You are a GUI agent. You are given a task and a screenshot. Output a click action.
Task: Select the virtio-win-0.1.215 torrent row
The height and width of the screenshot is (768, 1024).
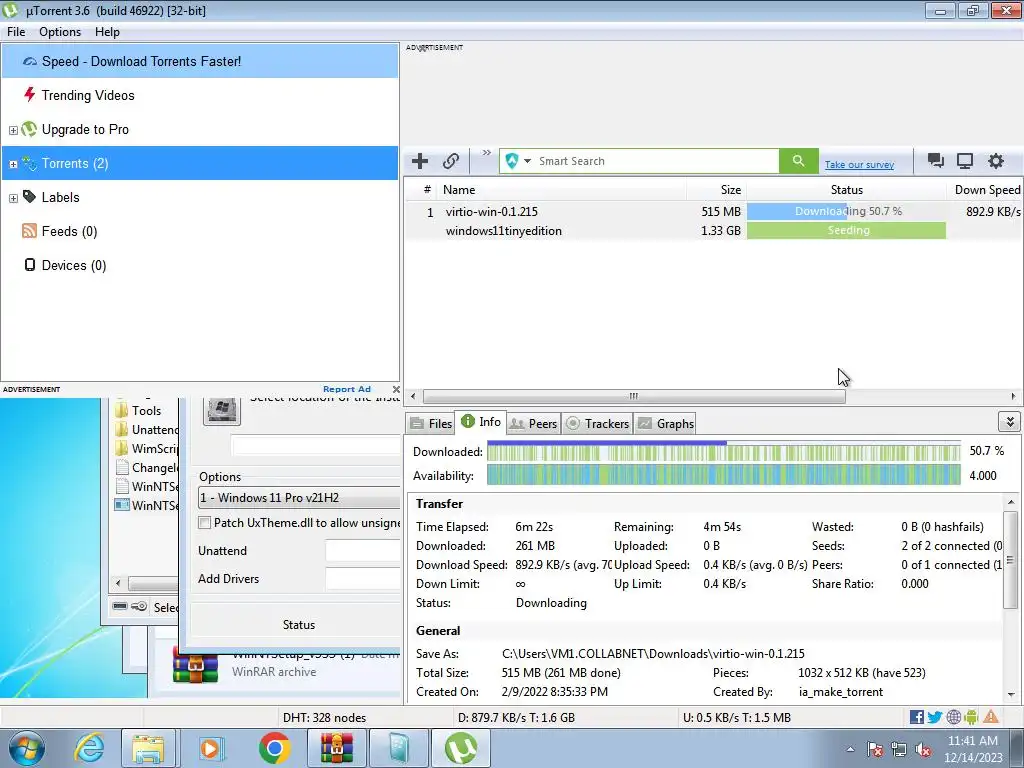[x=713, y=212]
